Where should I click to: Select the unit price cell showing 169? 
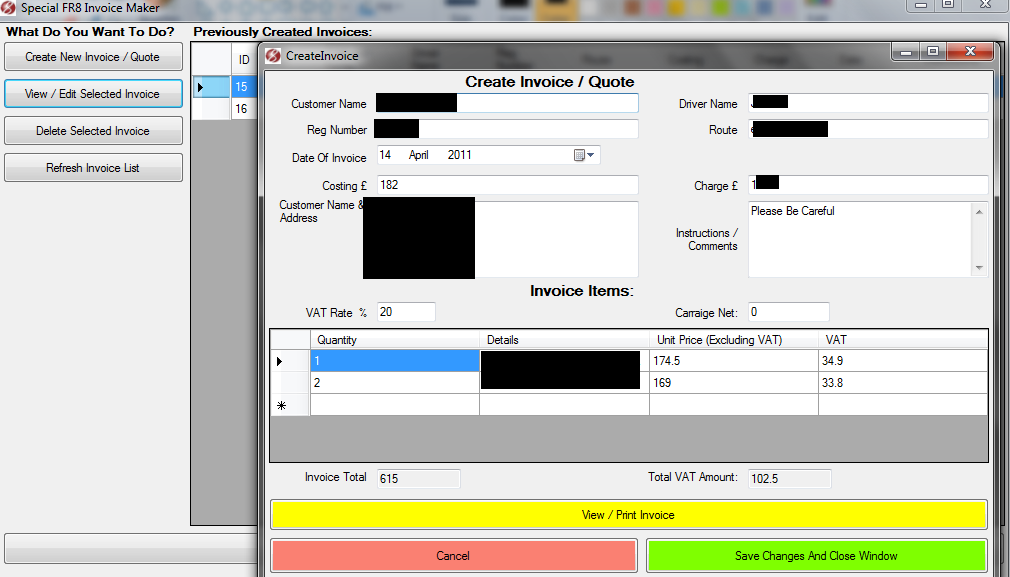(733, 383)
